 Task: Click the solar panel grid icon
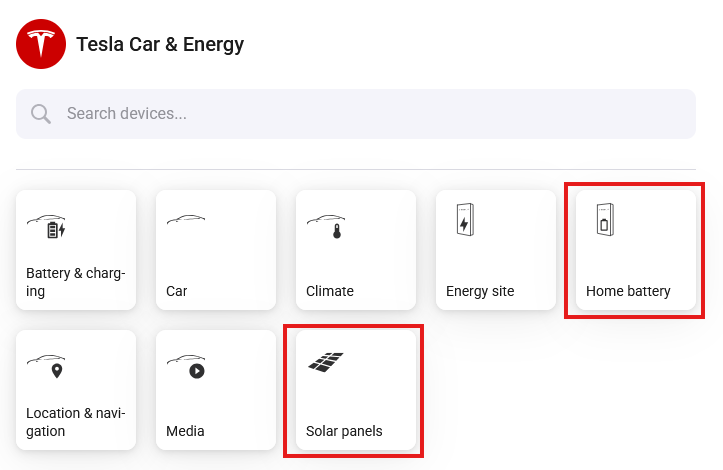pyautogui.click(x=326, y=362)
